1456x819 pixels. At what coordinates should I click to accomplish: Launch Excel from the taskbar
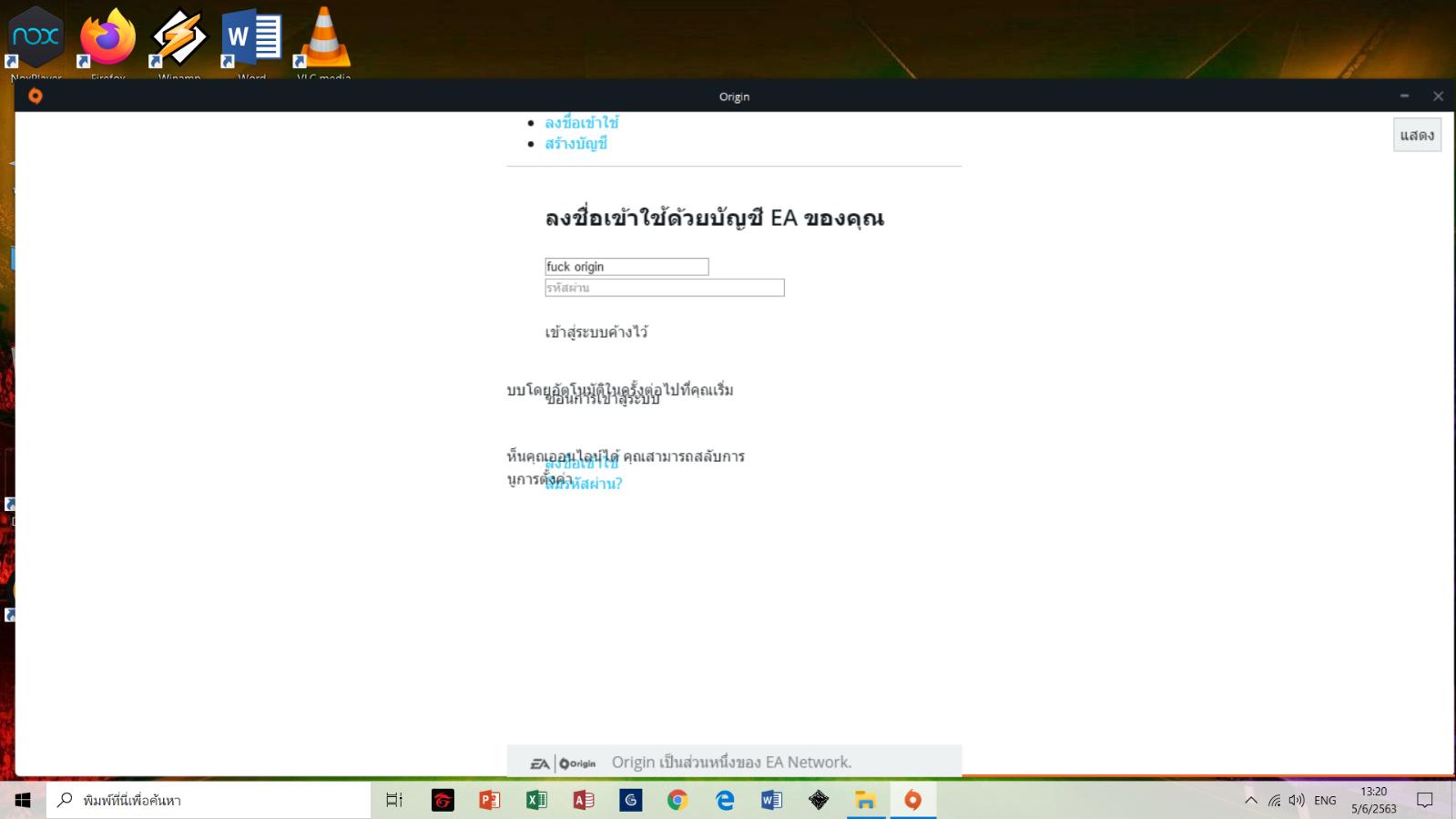[536, 800]
